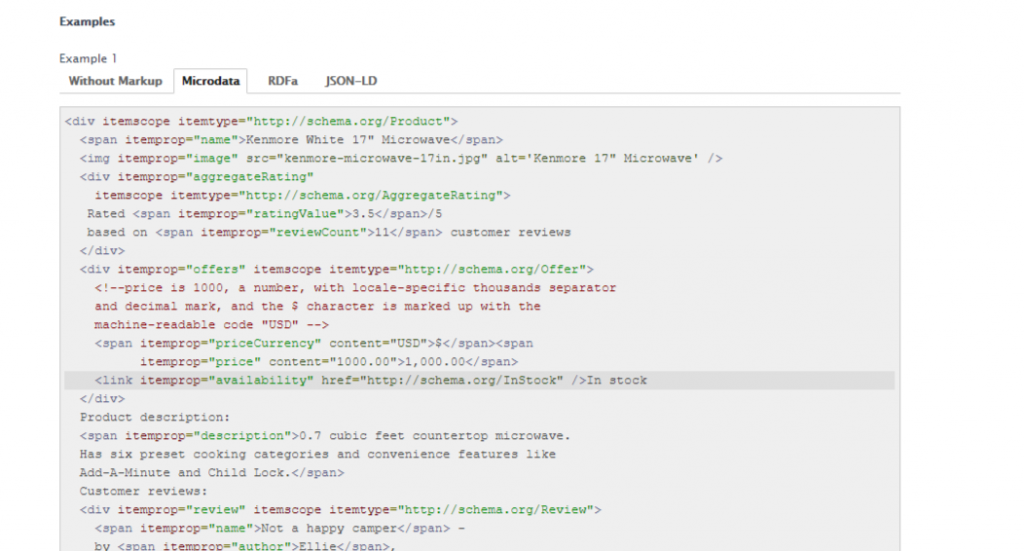Click the red comment line mentioning "USD"
This screenshot has height=551, width=1024.
pyautogui.click(x=212, y=325)
